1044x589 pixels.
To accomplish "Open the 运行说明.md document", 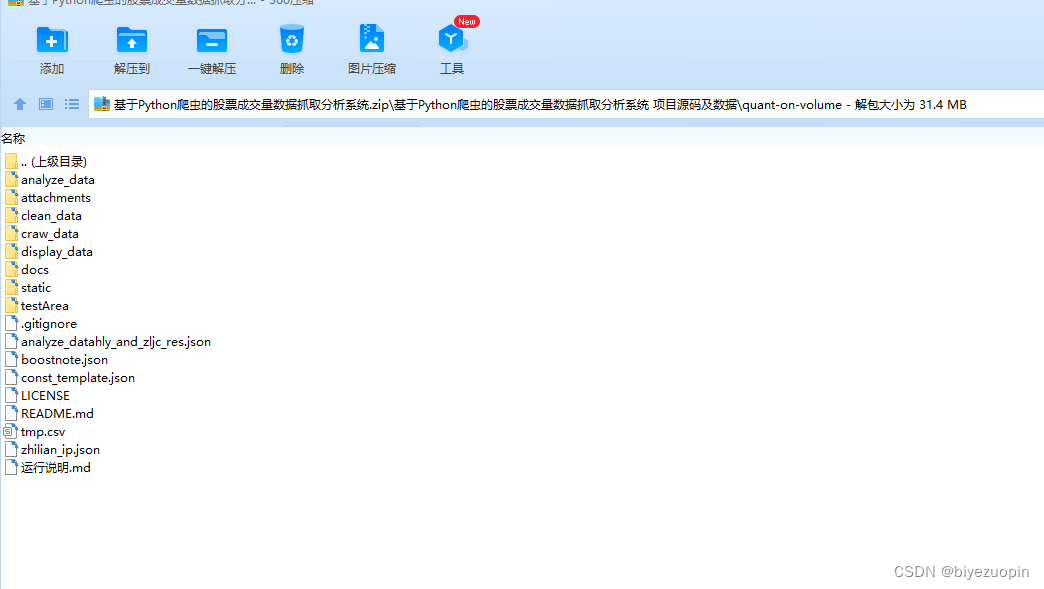I will point(54,467).
